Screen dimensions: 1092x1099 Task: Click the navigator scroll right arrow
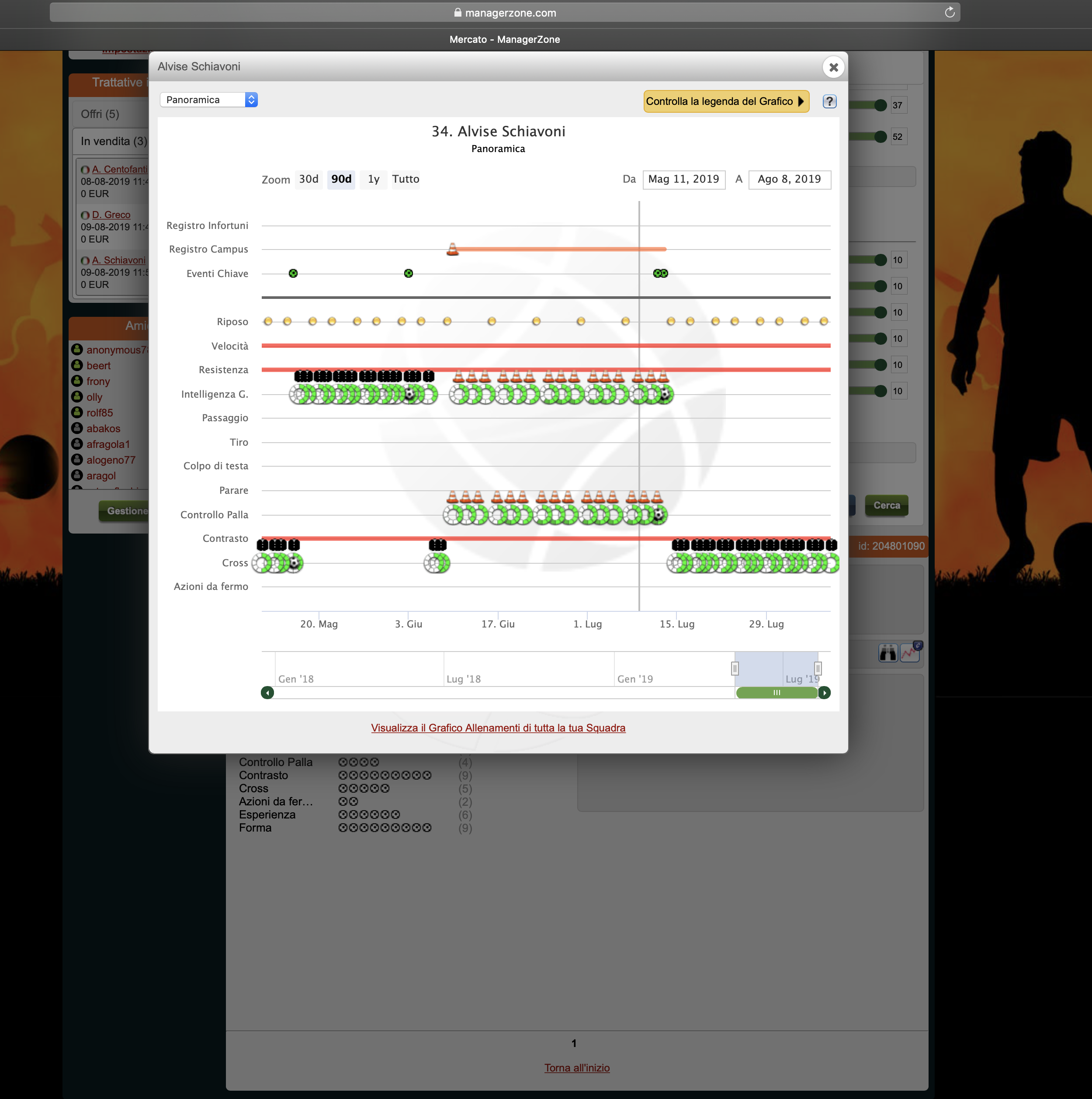tap(824, 692)
